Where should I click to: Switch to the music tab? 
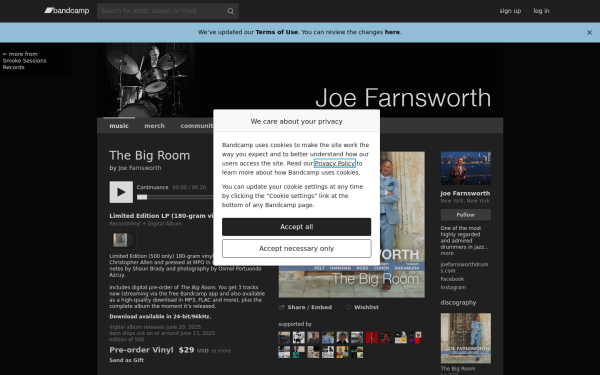(x=119, y=126)
